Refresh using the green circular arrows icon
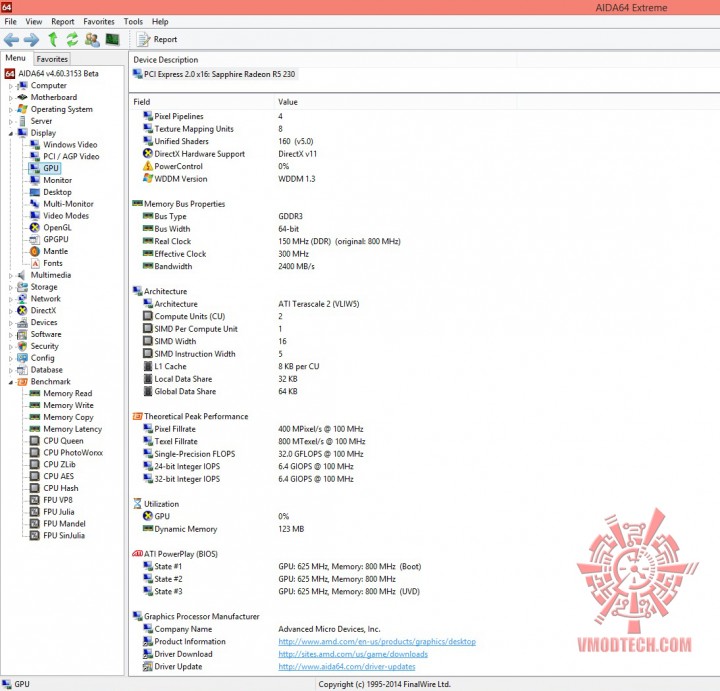720x691 pixels. point(72,39)
